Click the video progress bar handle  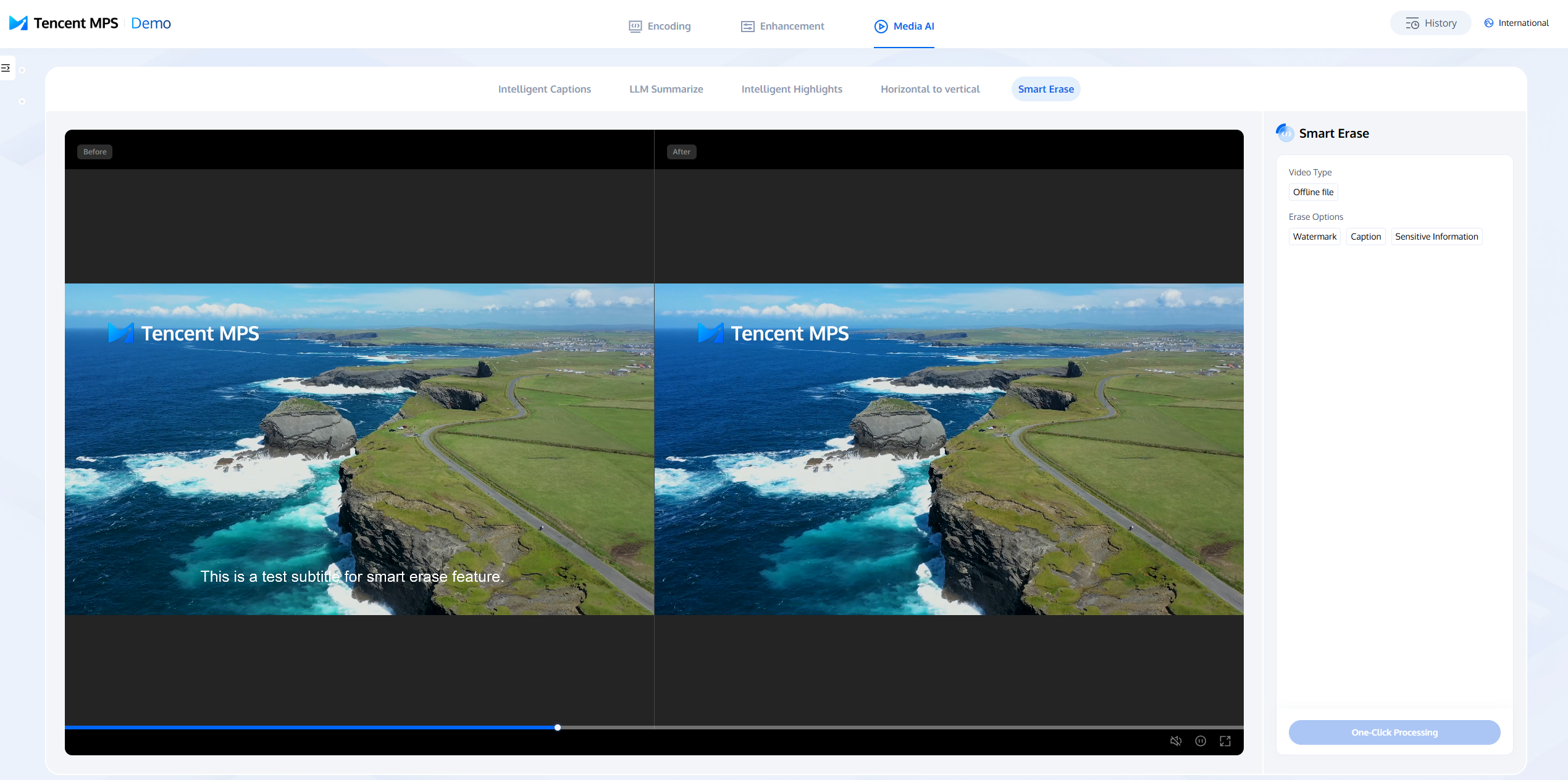pyautogui.click(x=558, y=728)
